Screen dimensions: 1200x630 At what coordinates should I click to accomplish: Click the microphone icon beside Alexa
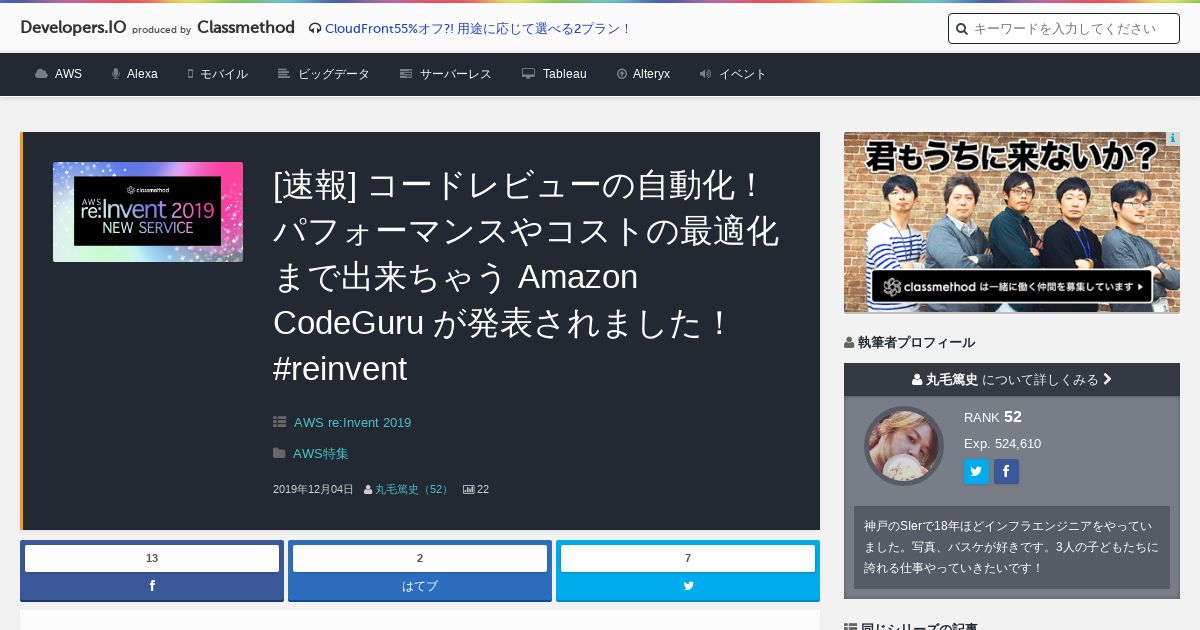pyautogui.click(x=116, y=74)
